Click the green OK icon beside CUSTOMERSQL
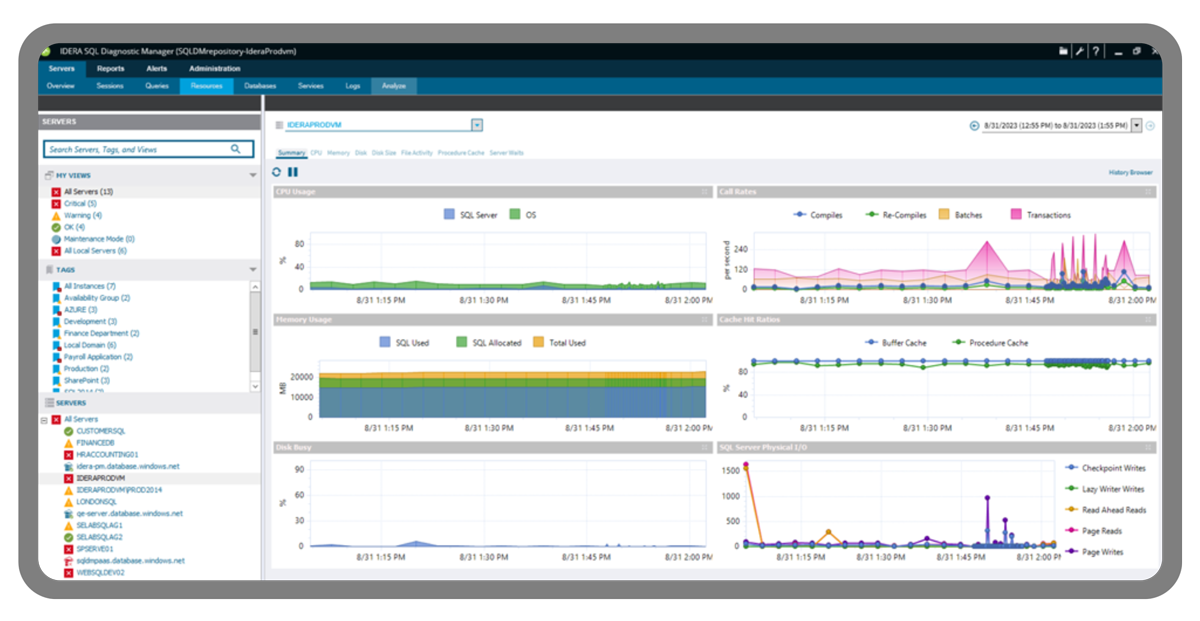 click(69, 431)
